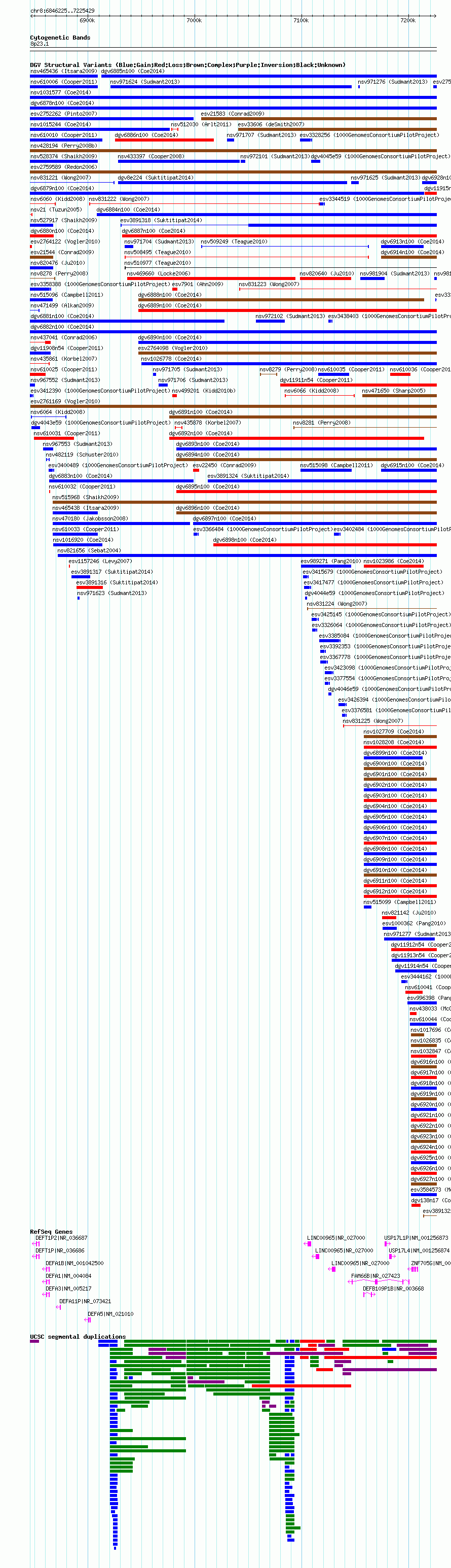This screenshot has height=1568, width=451.
Task: Click the red dgv6886n100 loss variant label
Action: (x=146, y=135)
